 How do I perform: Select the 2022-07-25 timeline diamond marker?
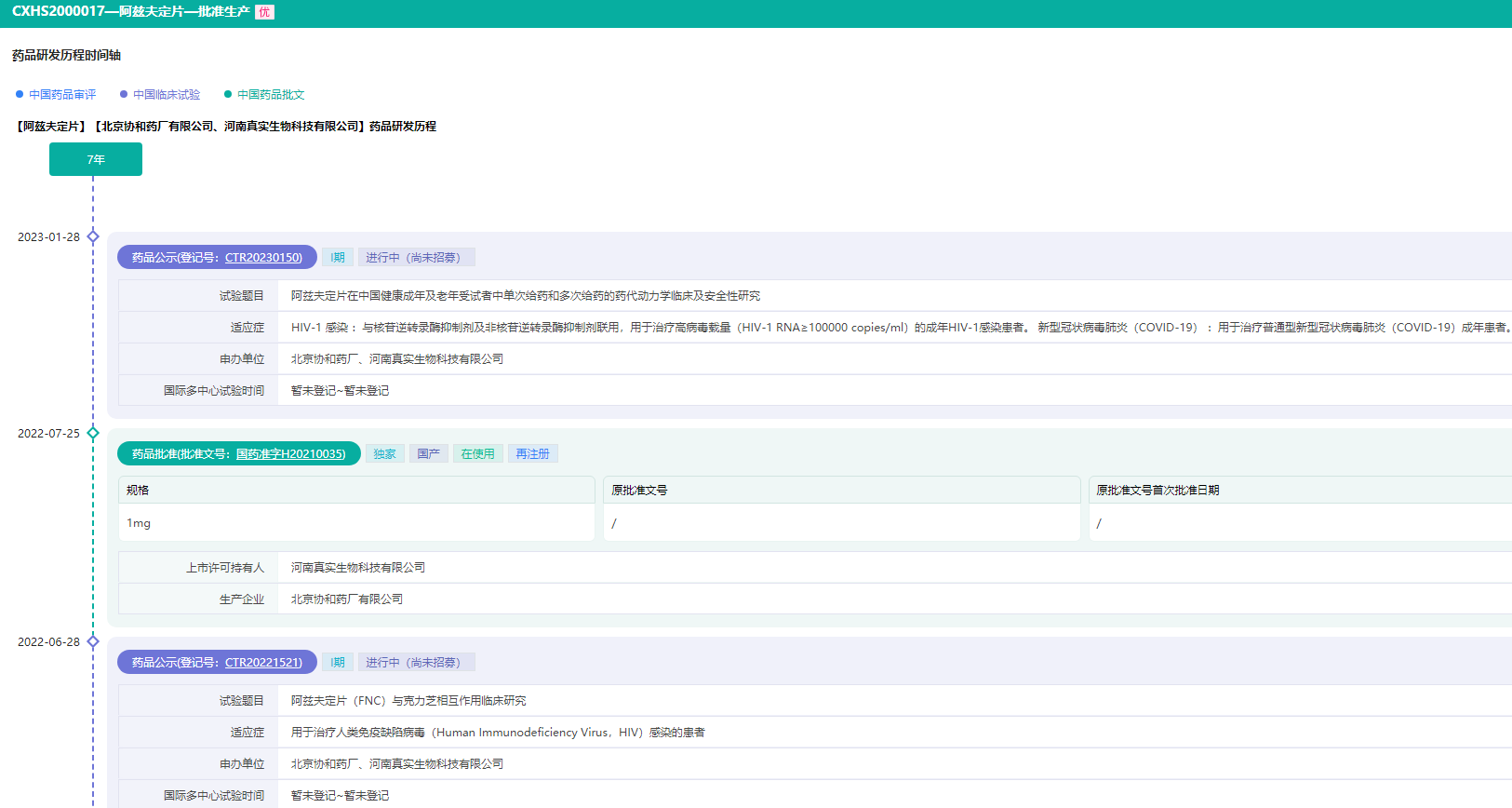pyautogui.click(x=93, y=433)
